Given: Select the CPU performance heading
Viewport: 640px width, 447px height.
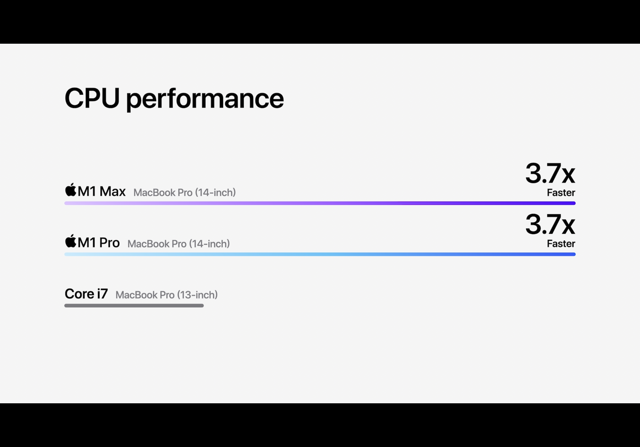Looking at the screenshot, I should [174, 98].
